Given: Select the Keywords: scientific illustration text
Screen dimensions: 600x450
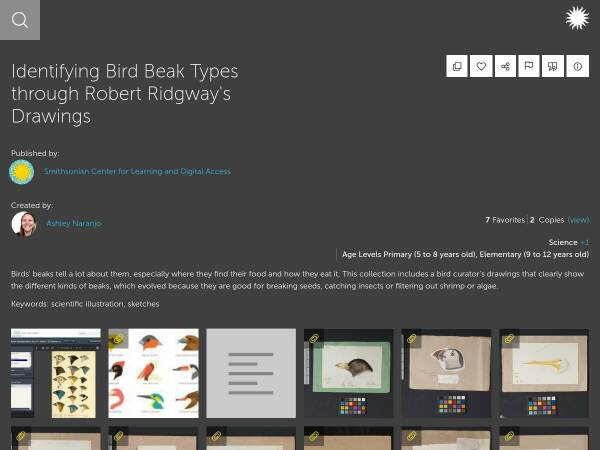Looking at the screenshot, I should (85, 304).
